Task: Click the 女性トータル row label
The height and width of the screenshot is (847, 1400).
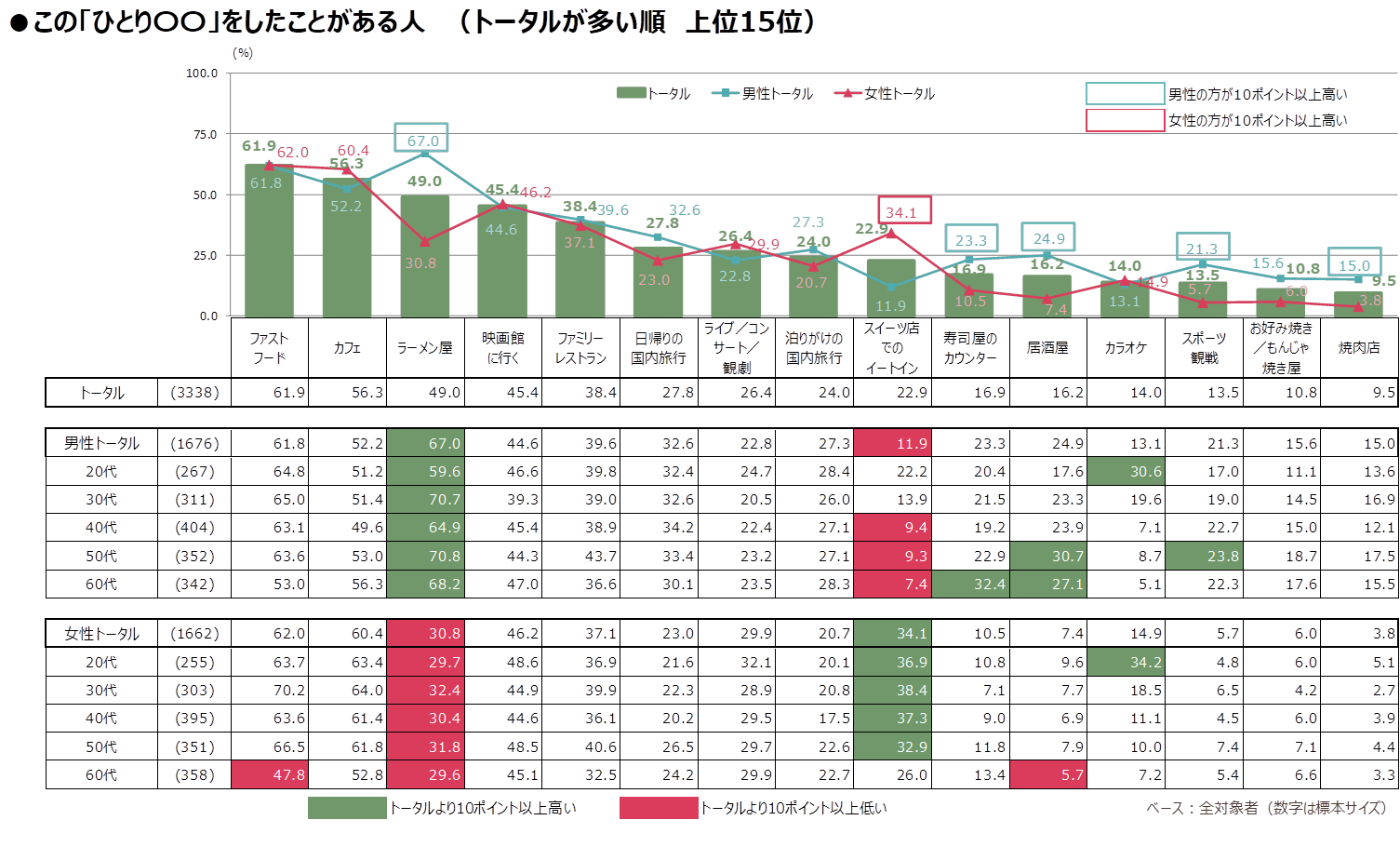Action: tap(102, 634)
